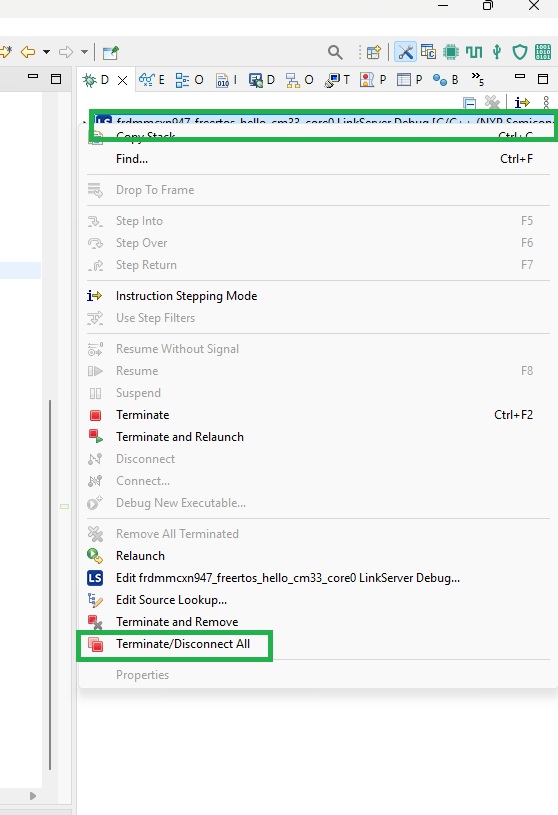This screenshot has width=558, height=815.
Task: Open the table-icon P view tab
Action: pyautogui.click(x=409, y=80)
